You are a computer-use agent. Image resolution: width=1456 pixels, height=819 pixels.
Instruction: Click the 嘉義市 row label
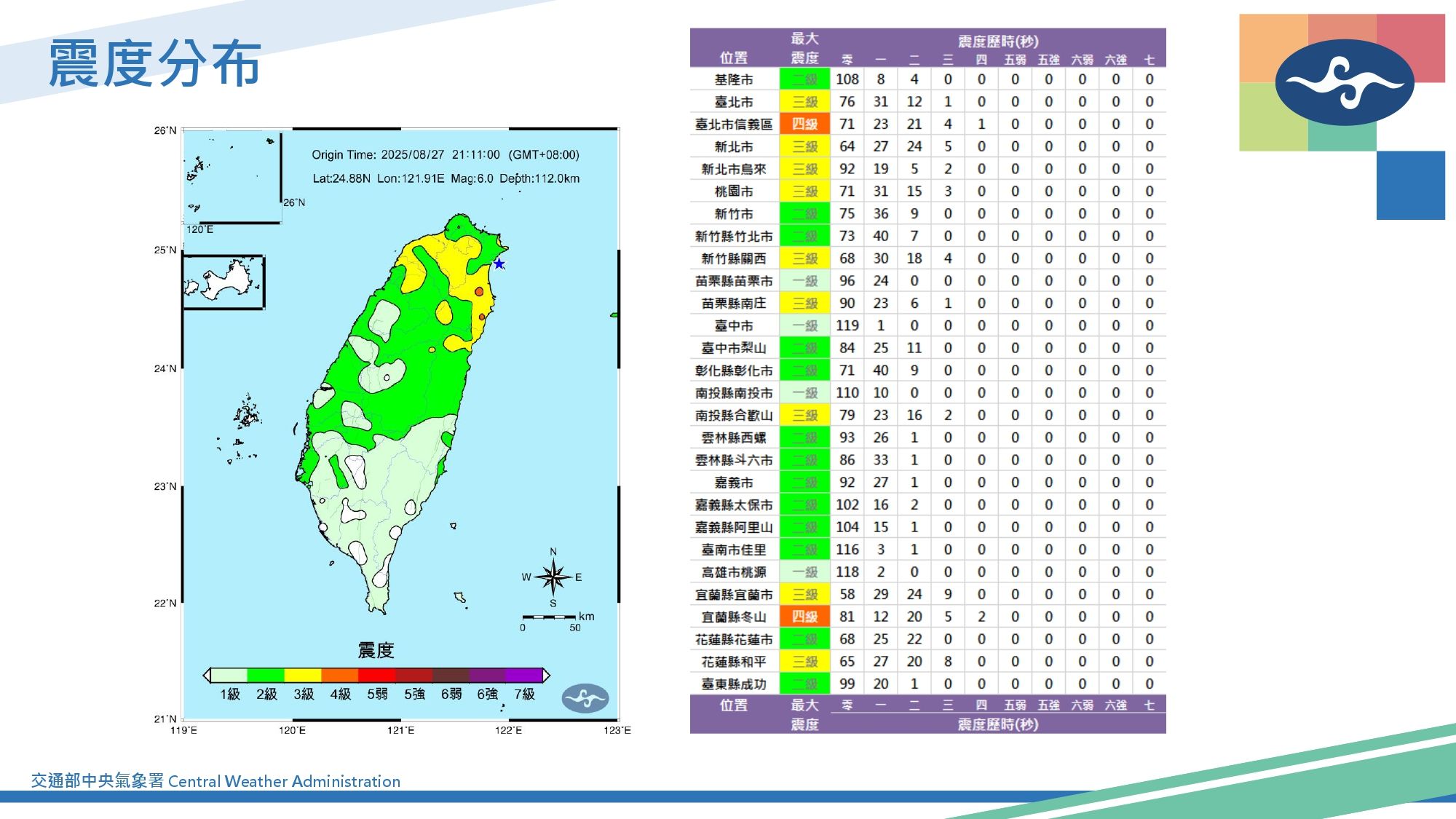tap(734, 483)
